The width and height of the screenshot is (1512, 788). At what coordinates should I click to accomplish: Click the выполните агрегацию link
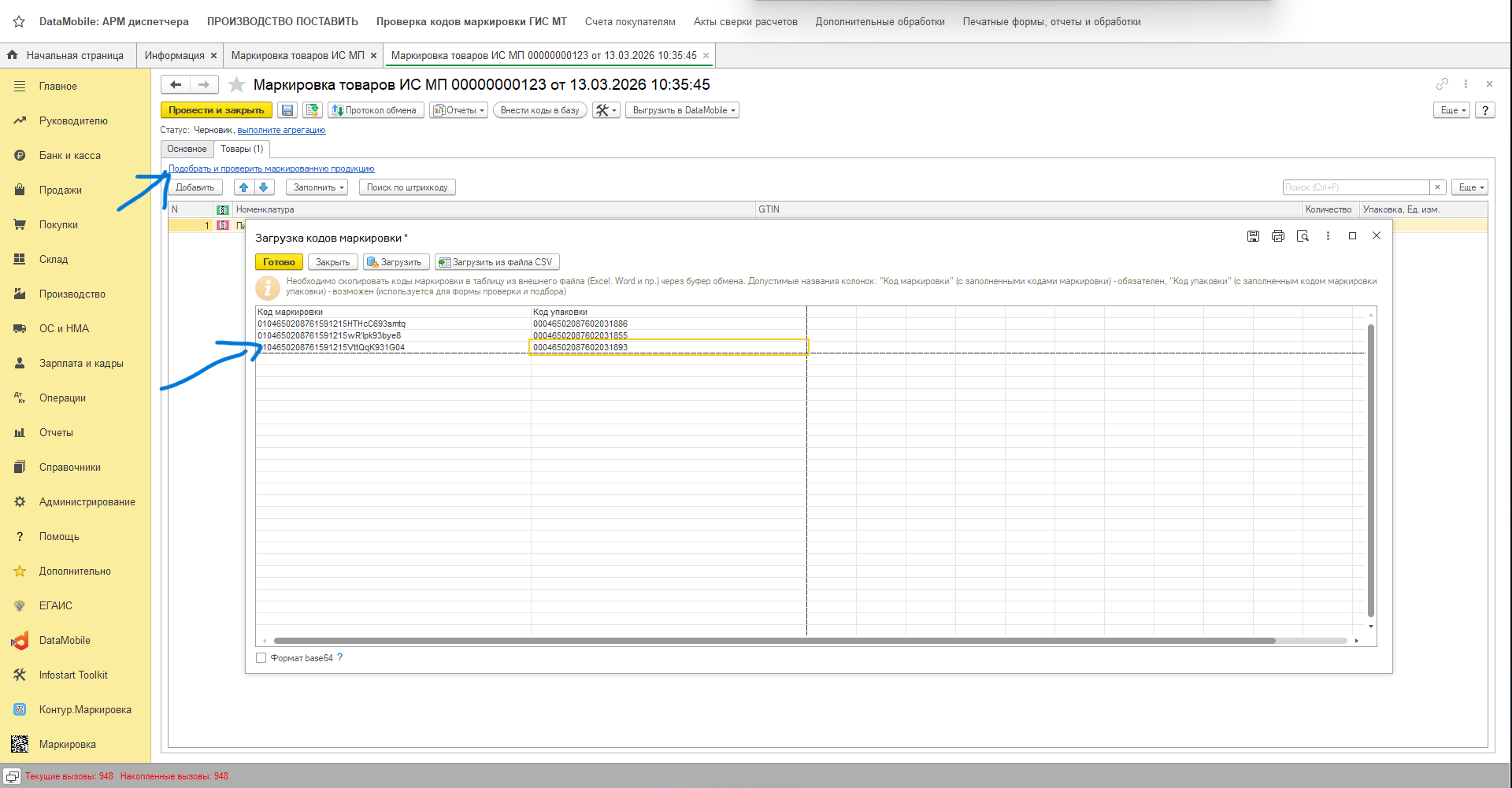281,130
